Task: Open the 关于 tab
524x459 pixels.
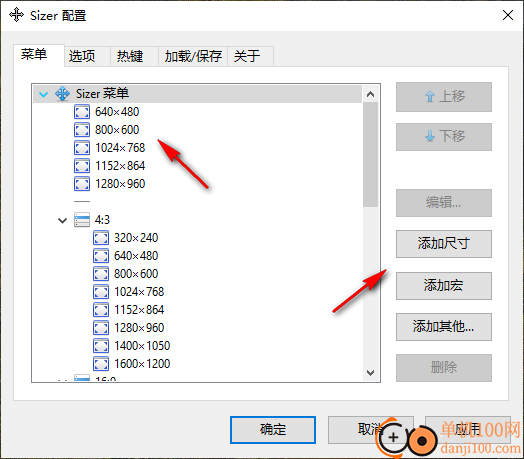Action: pos(251,56)
